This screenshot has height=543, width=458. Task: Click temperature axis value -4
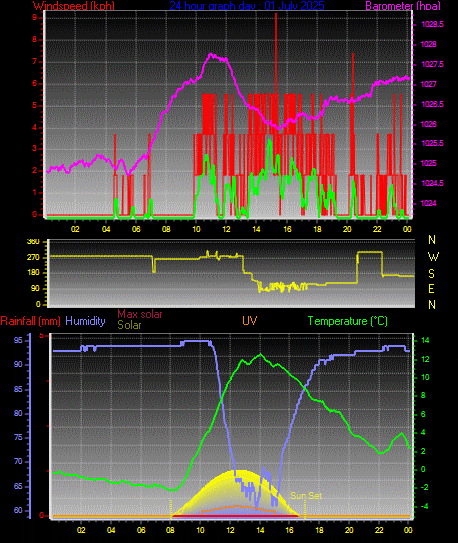[x=424, y=507]
